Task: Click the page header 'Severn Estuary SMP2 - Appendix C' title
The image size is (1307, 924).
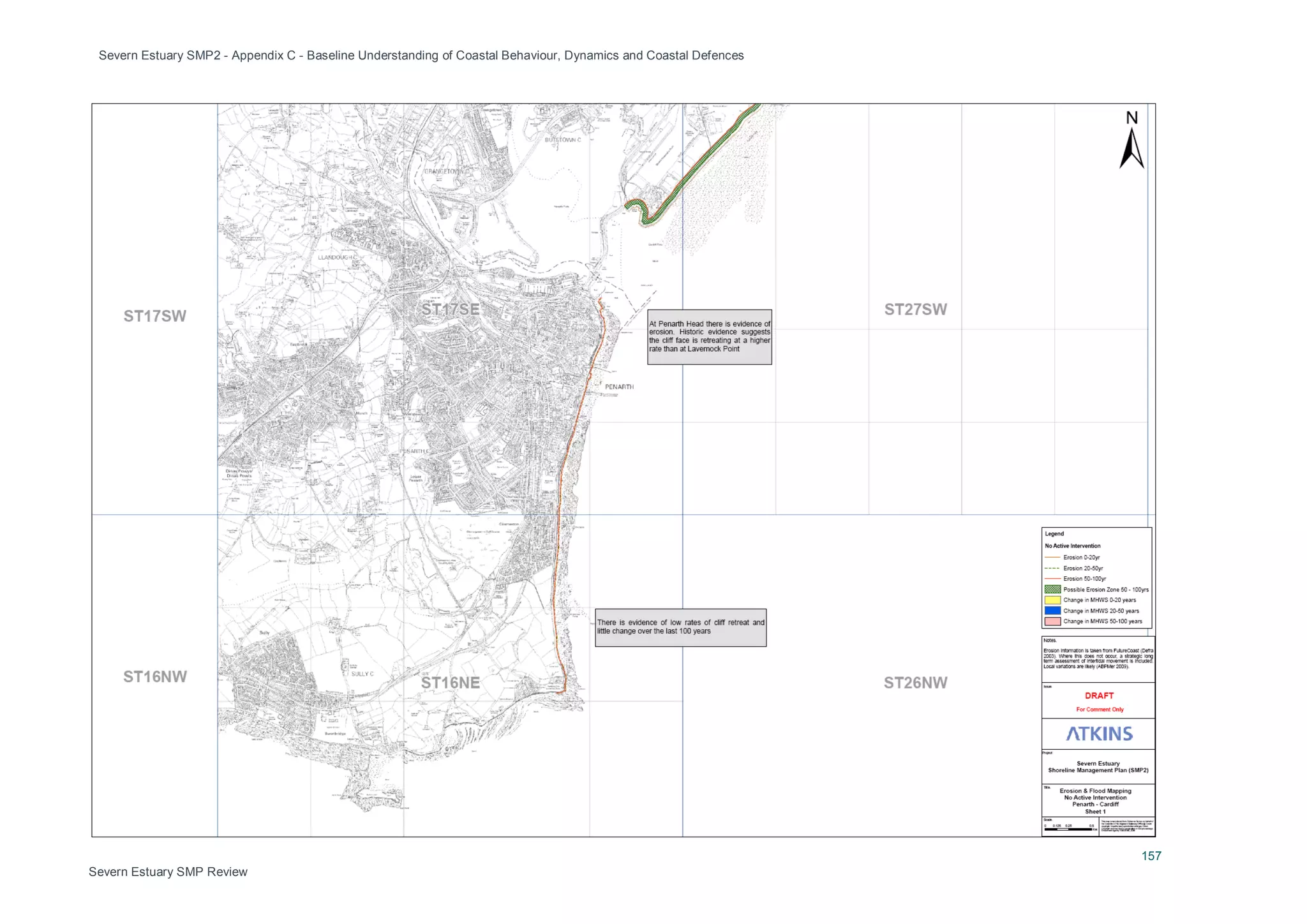Action: click(x=421, y=56)
